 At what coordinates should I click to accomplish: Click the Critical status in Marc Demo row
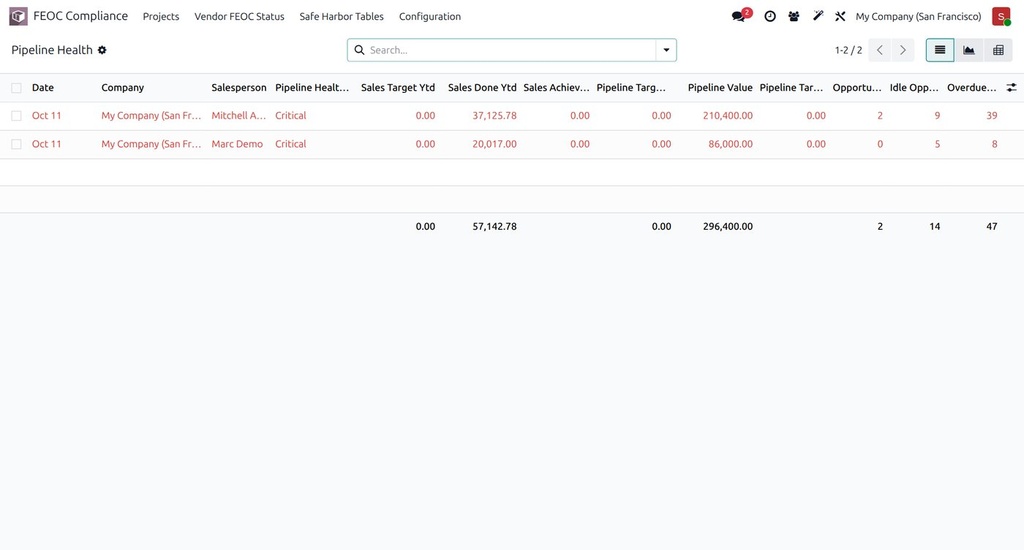point(291,144)
